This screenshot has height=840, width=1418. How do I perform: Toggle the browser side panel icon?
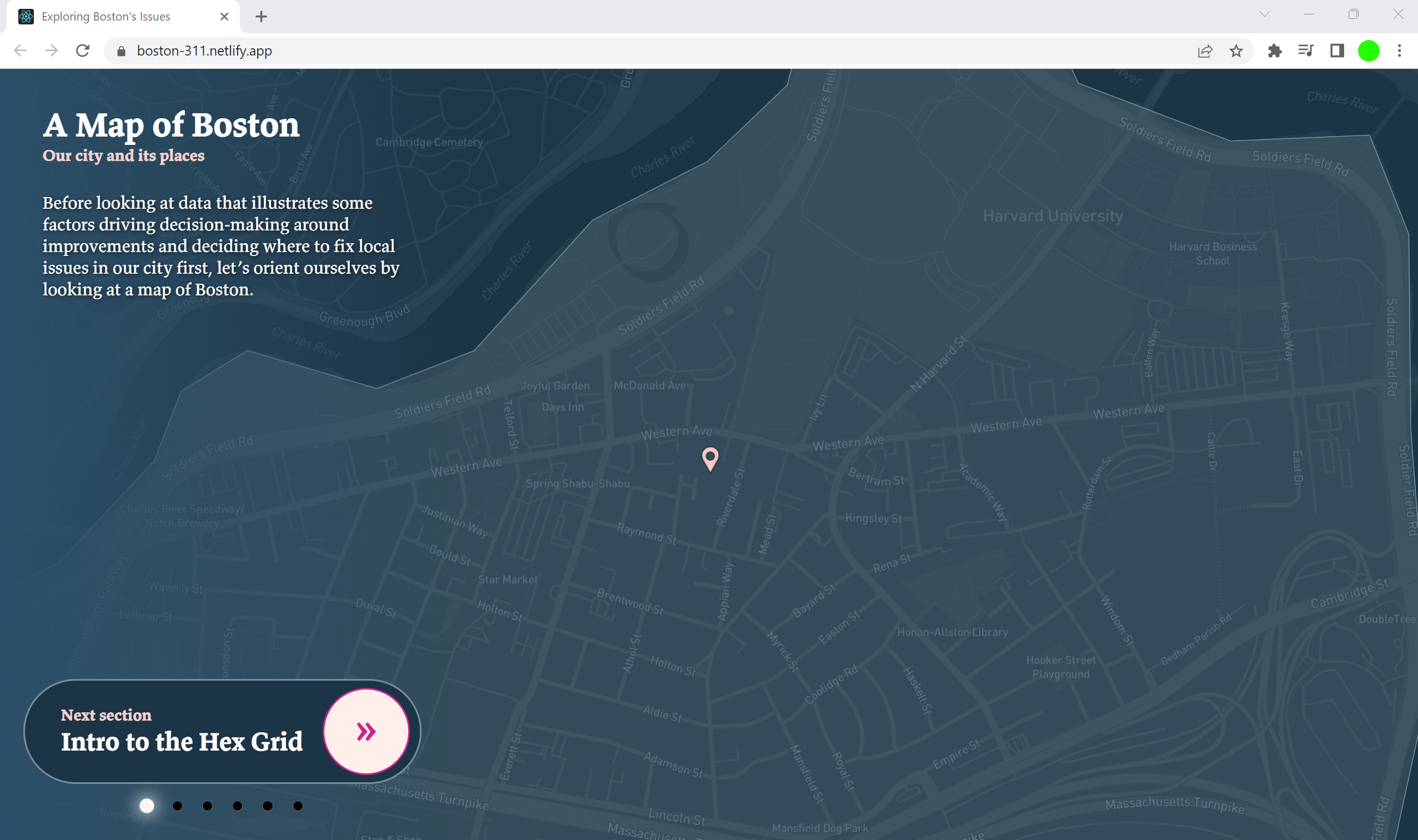coord(1337,51)
